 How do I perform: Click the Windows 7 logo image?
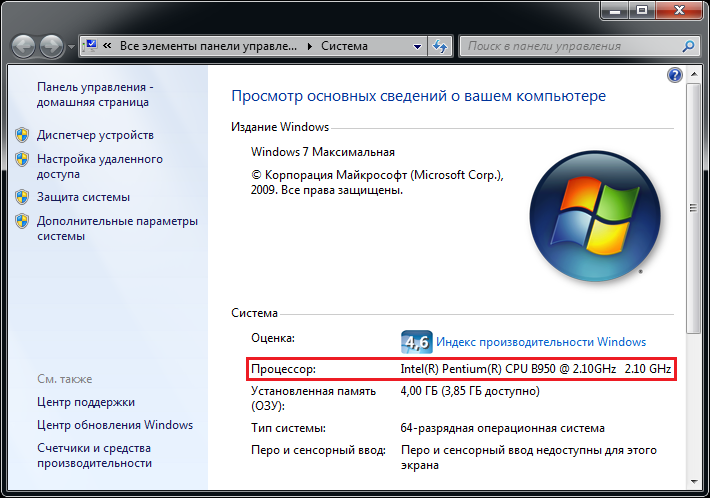pos(595,216)
